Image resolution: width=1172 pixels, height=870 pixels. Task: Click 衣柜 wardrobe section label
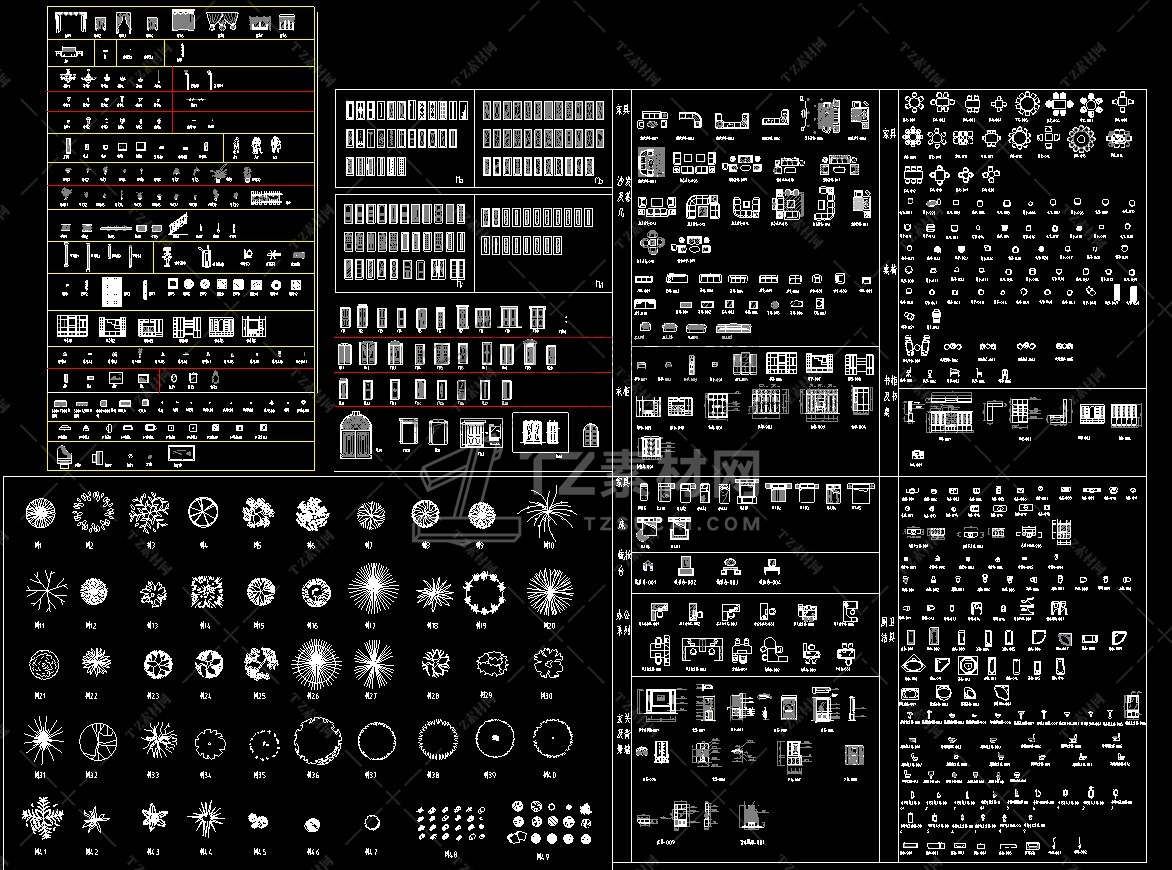pyautogui.click(x=622, y=392)
